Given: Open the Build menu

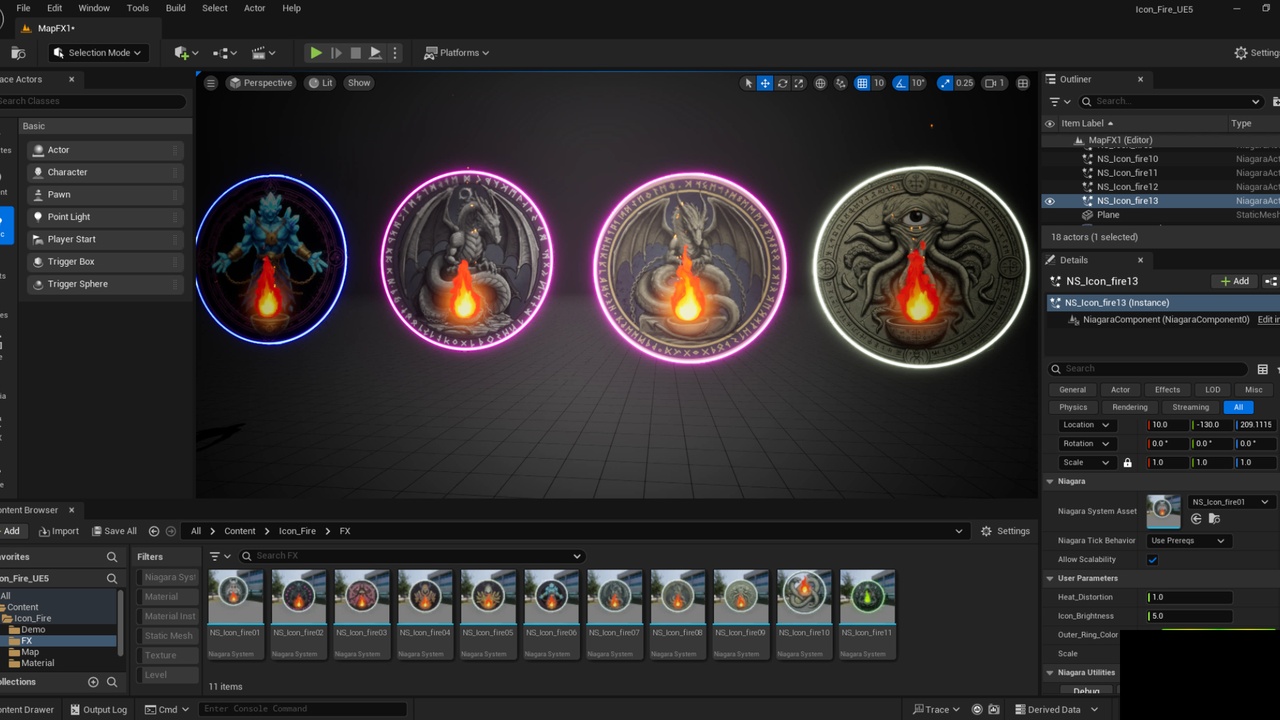Looking at the screenshot, I should [x=176, y=8].
